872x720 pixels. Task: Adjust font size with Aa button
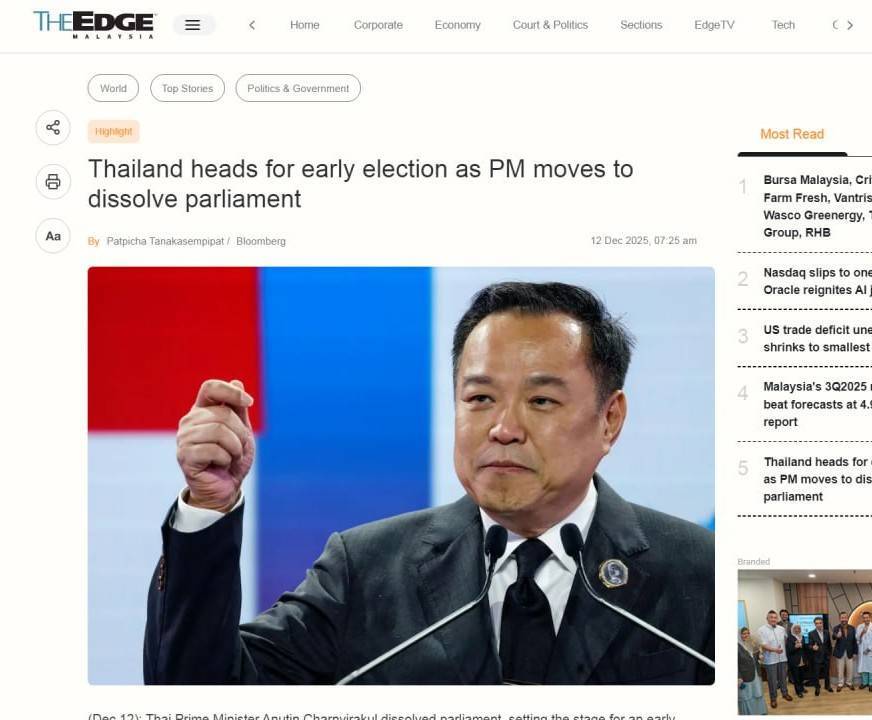53,236
